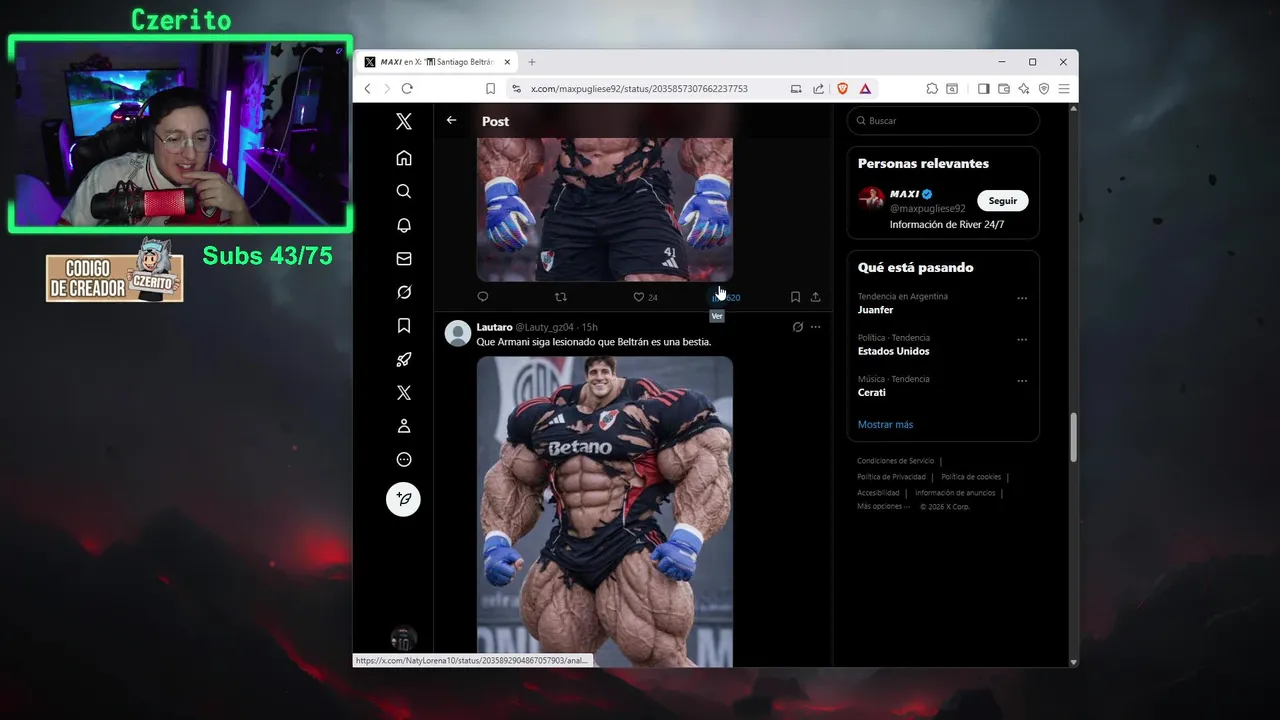
Task: Go to Home in X sidebar
Action: point(404,158)
